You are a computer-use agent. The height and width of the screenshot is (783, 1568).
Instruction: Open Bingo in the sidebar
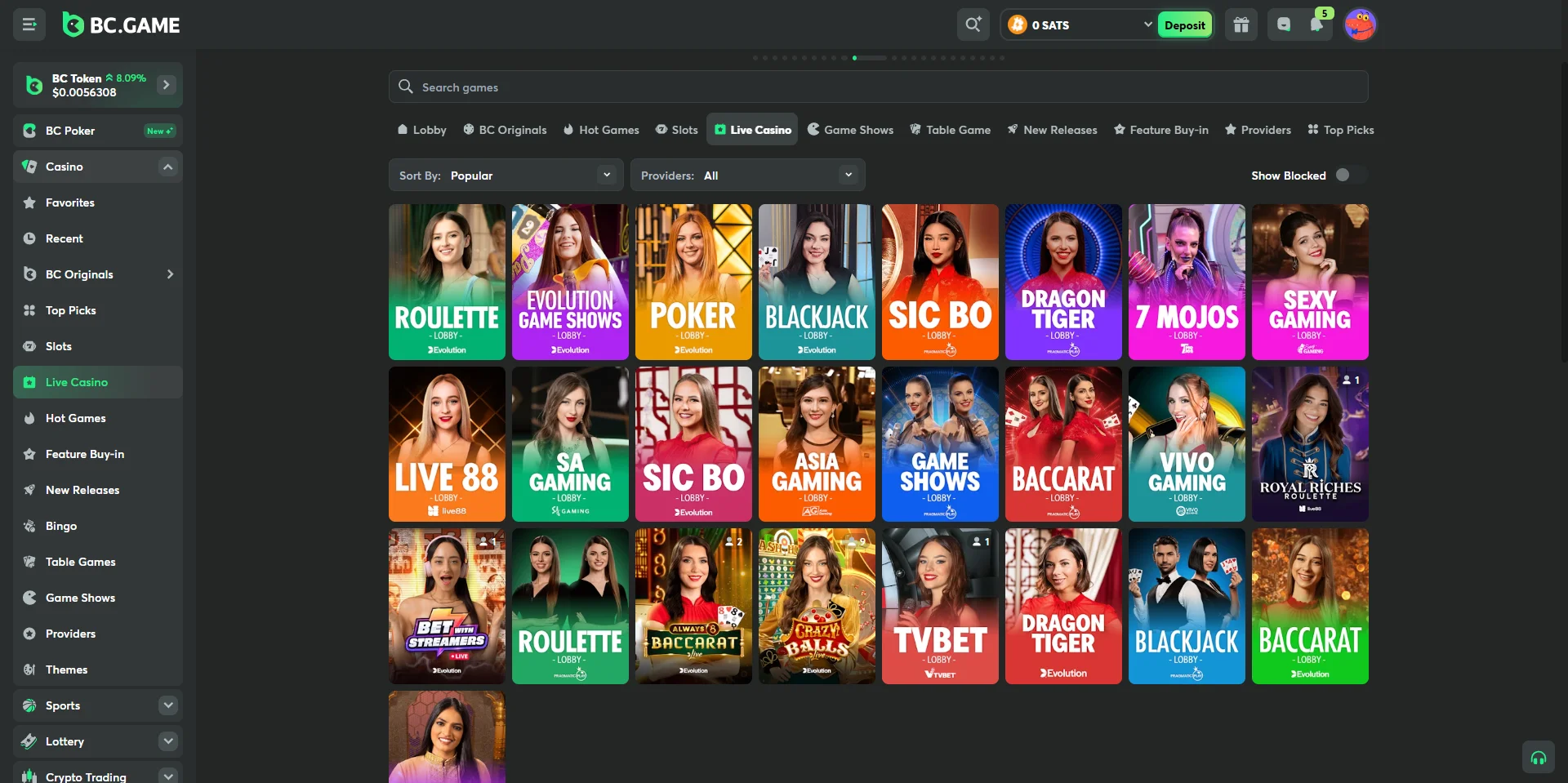(x=98, y=526)
